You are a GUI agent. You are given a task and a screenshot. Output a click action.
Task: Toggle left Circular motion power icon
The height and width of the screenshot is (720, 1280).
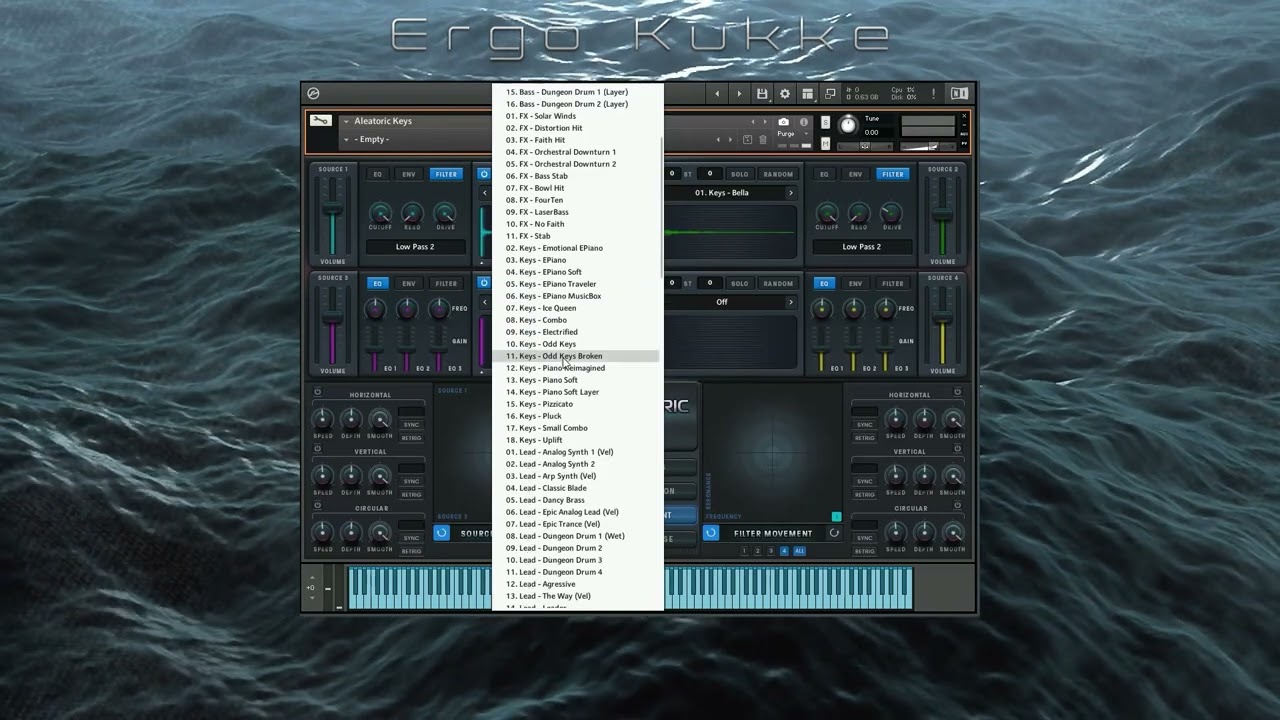point(318,506)
